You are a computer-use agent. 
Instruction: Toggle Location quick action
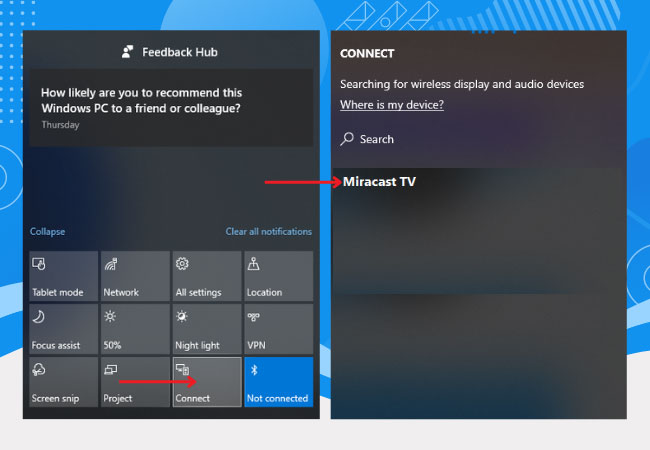pyautogui.click(x=279, y=276)
